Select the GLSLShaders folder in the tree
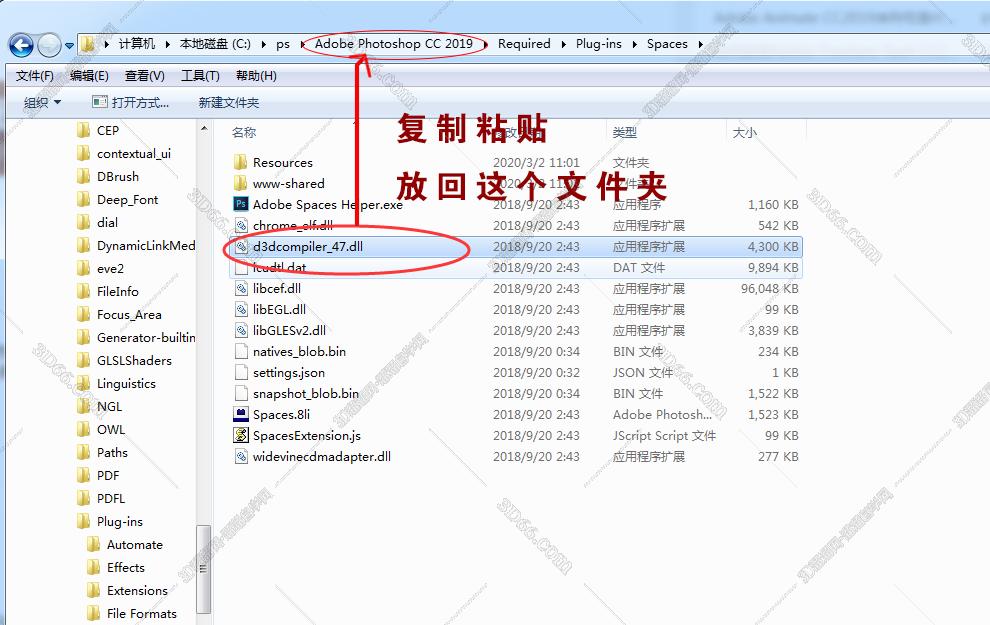The image size is (990, 625). tap(124, 360)
